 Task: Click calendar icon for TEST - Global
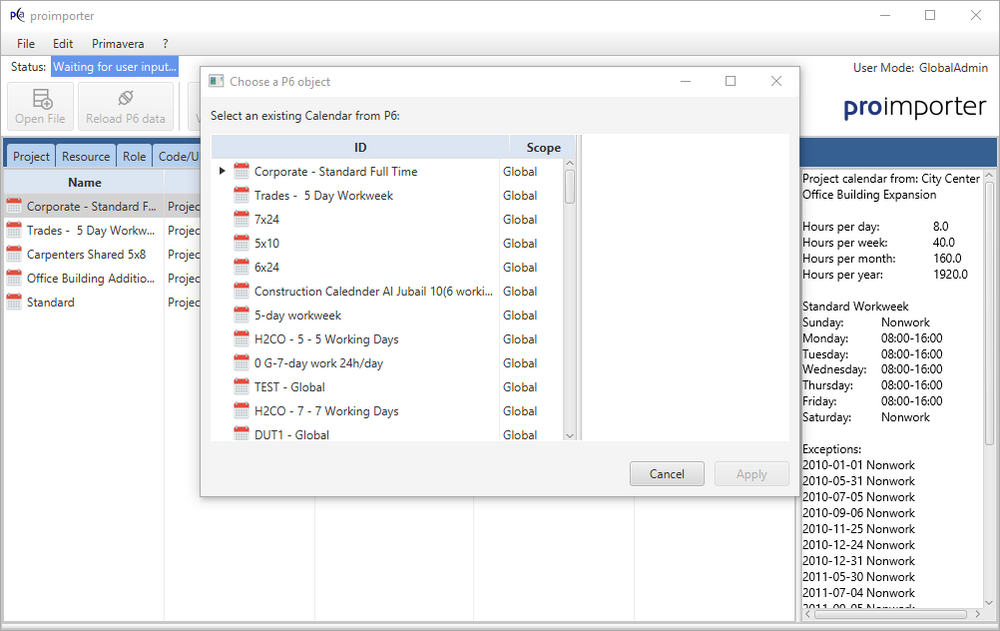(x=241, y=387)
